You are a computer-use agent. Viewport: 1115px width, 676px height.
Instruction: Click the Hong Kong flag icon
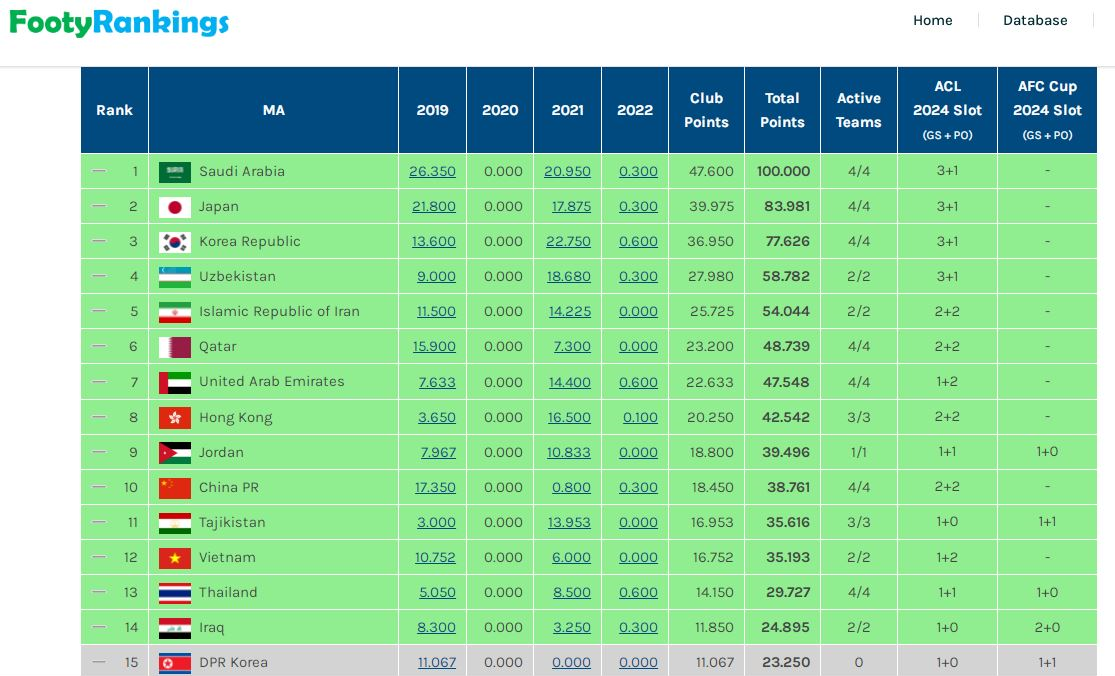(x=174, y=417)
